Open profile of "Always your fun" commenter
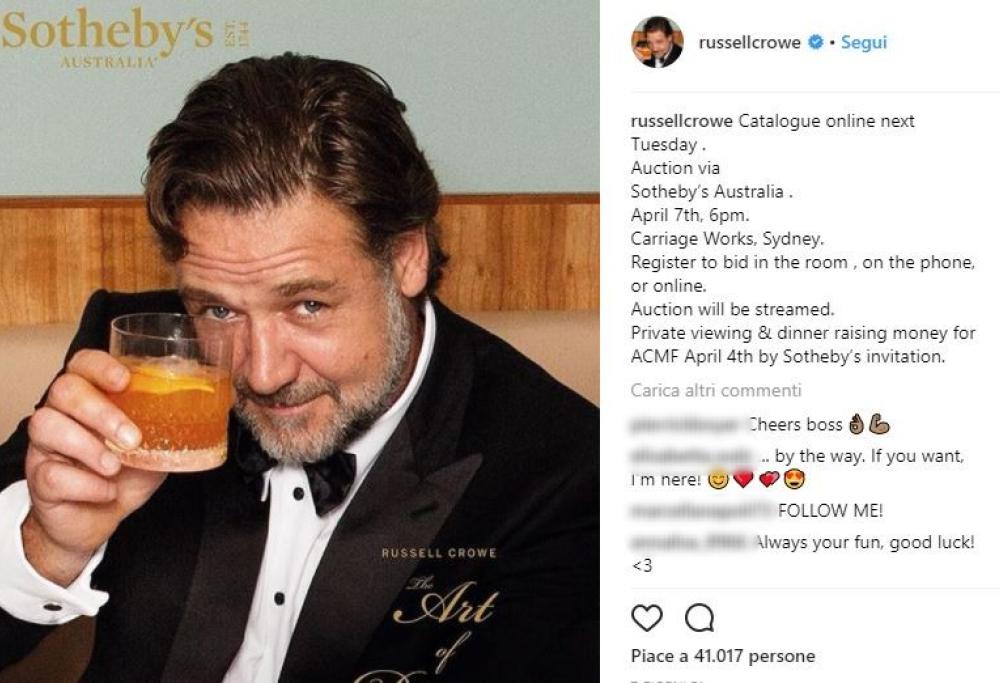1000x683 pixels. click(x=690, y=543)
